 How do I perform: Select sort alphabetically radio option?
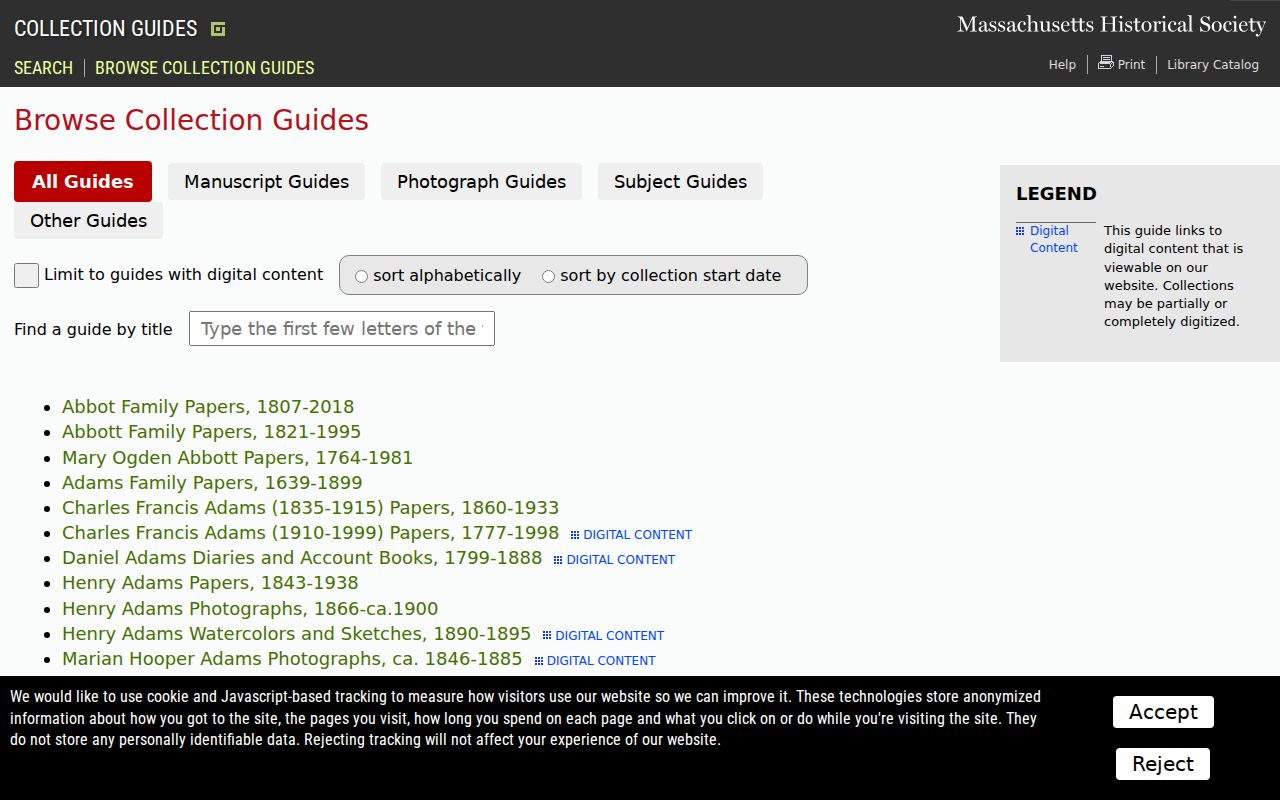tap(362, 276)
